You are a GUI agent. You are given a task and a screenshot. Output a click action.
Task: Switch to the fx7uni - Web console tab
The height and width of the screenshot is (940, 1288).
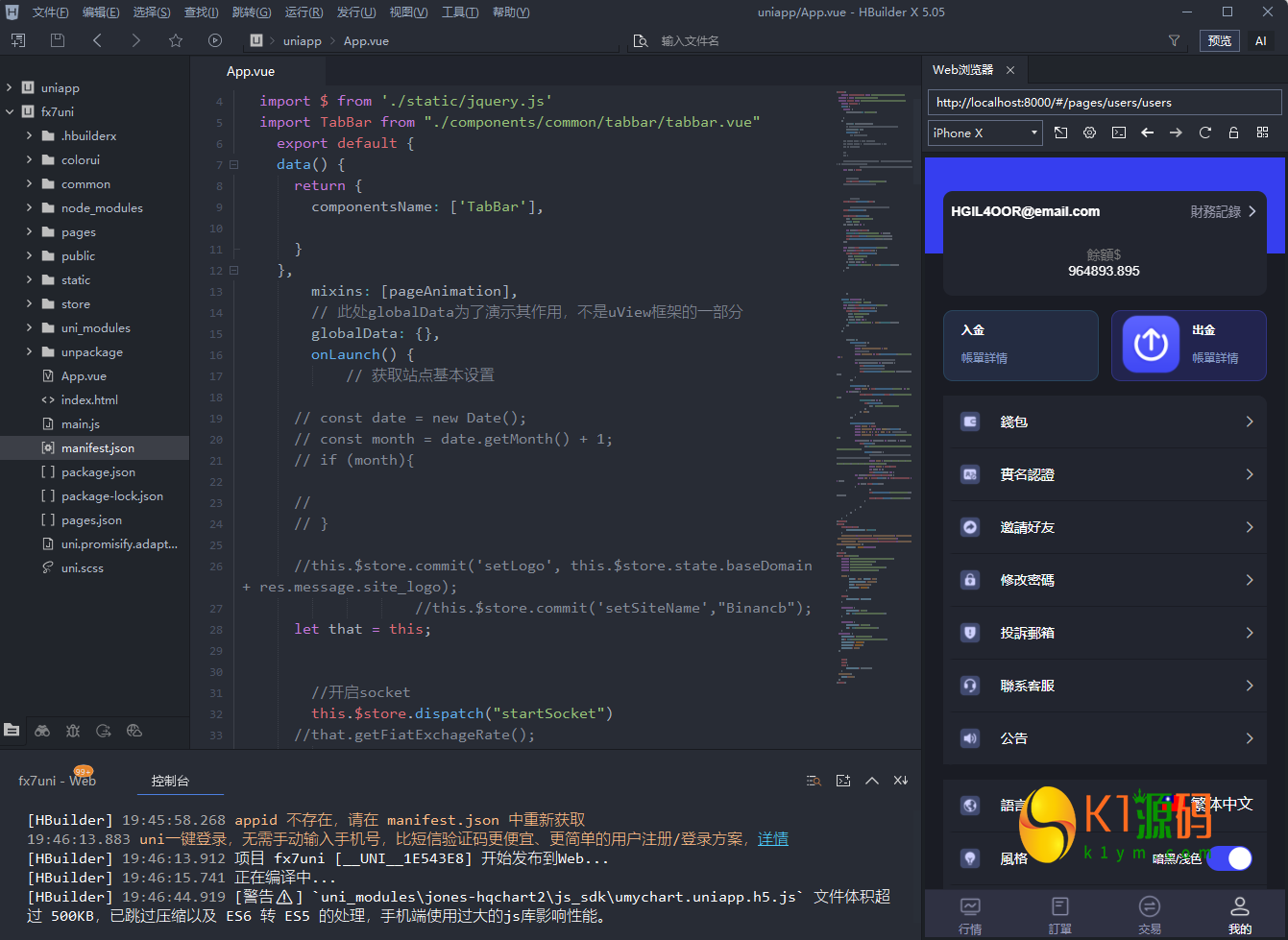click(57, 781)
